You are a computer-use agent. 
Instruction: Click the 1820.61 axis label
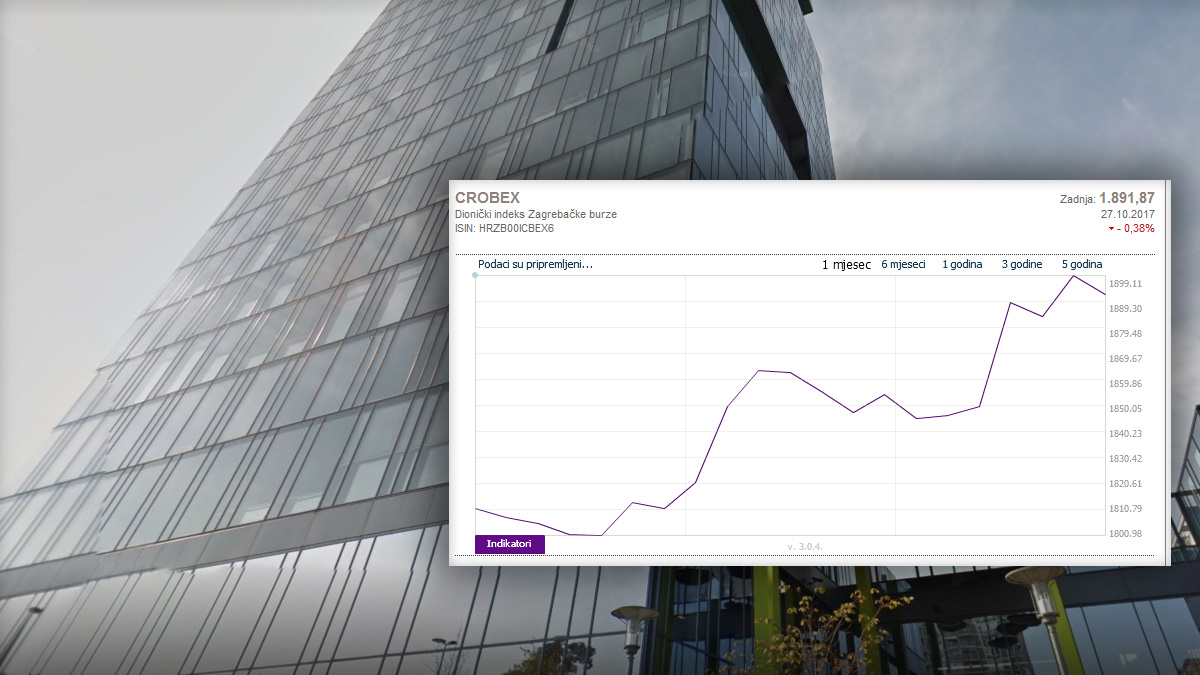tap(1126, 484)
